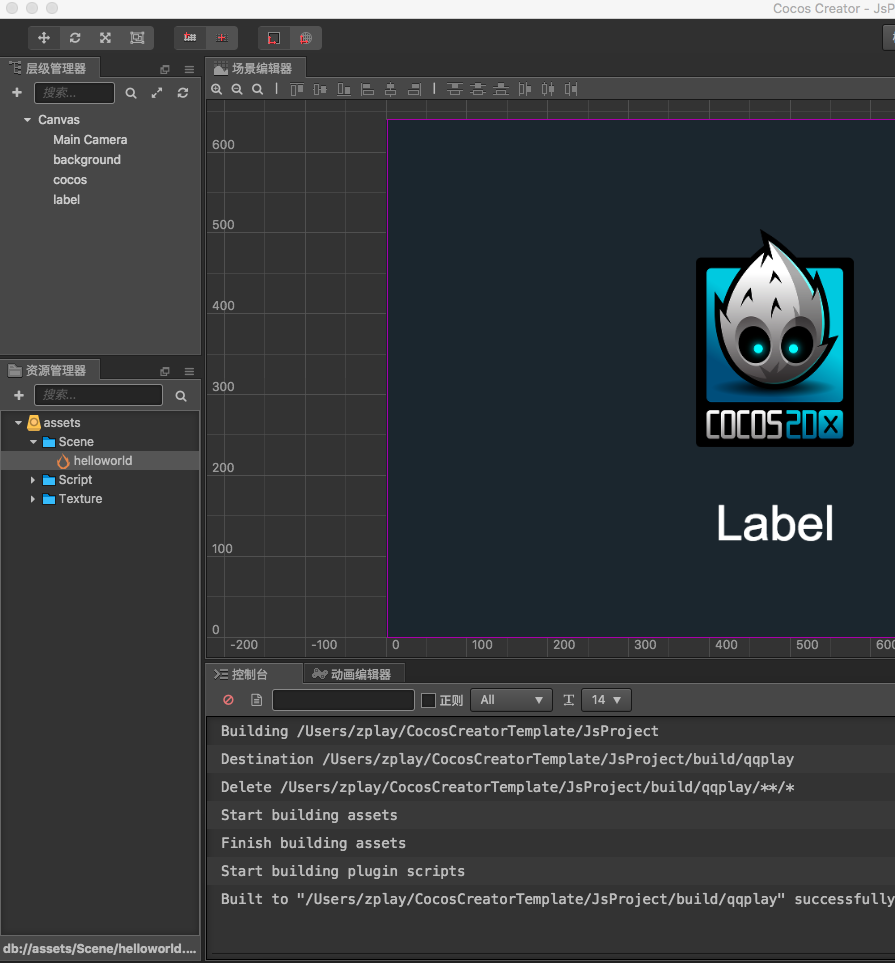Set local coordinate mode
This screenshot has height=963, width=895.
click(274, 38)
